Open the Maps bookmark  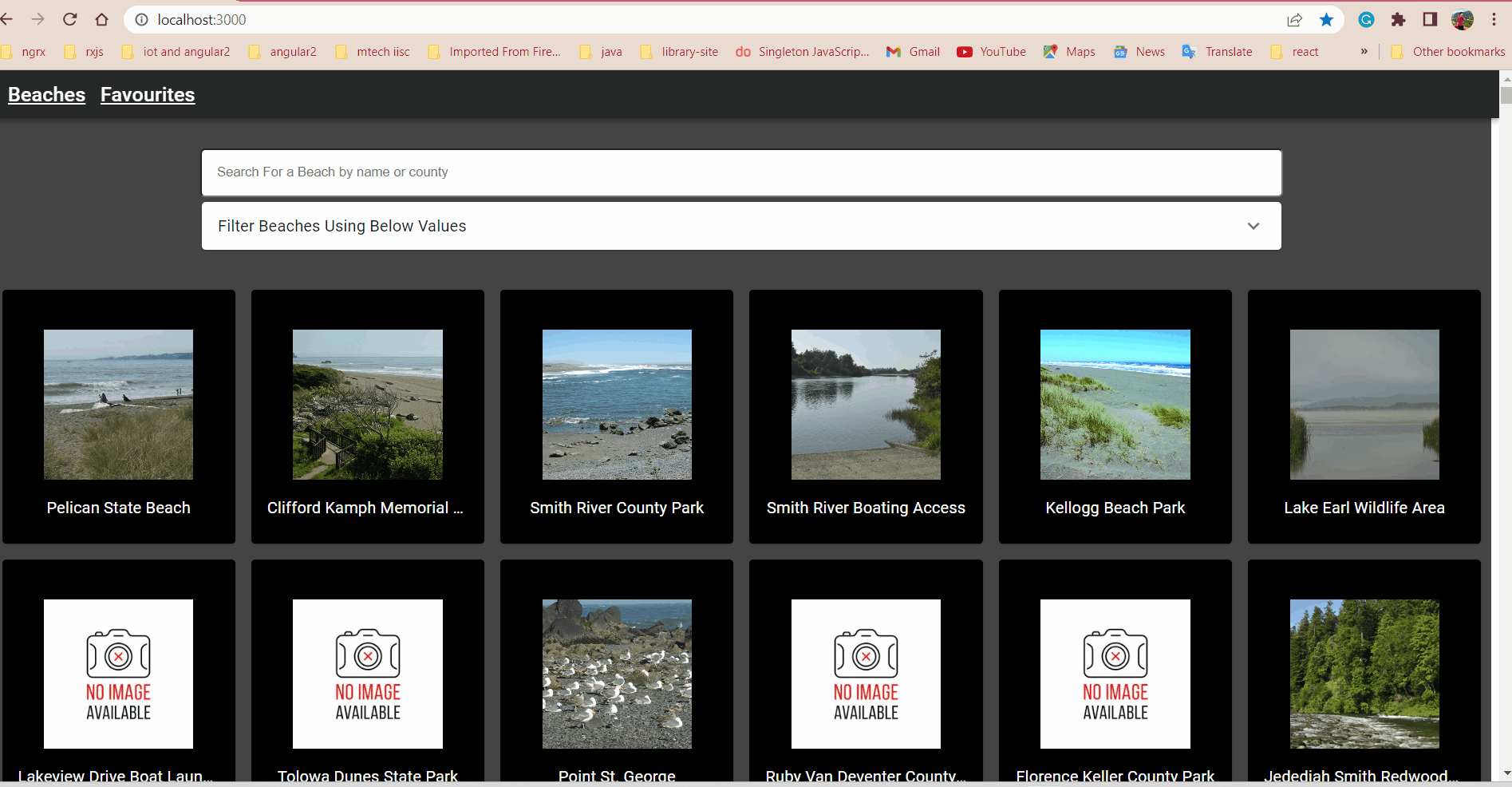tap(1069, 52)
